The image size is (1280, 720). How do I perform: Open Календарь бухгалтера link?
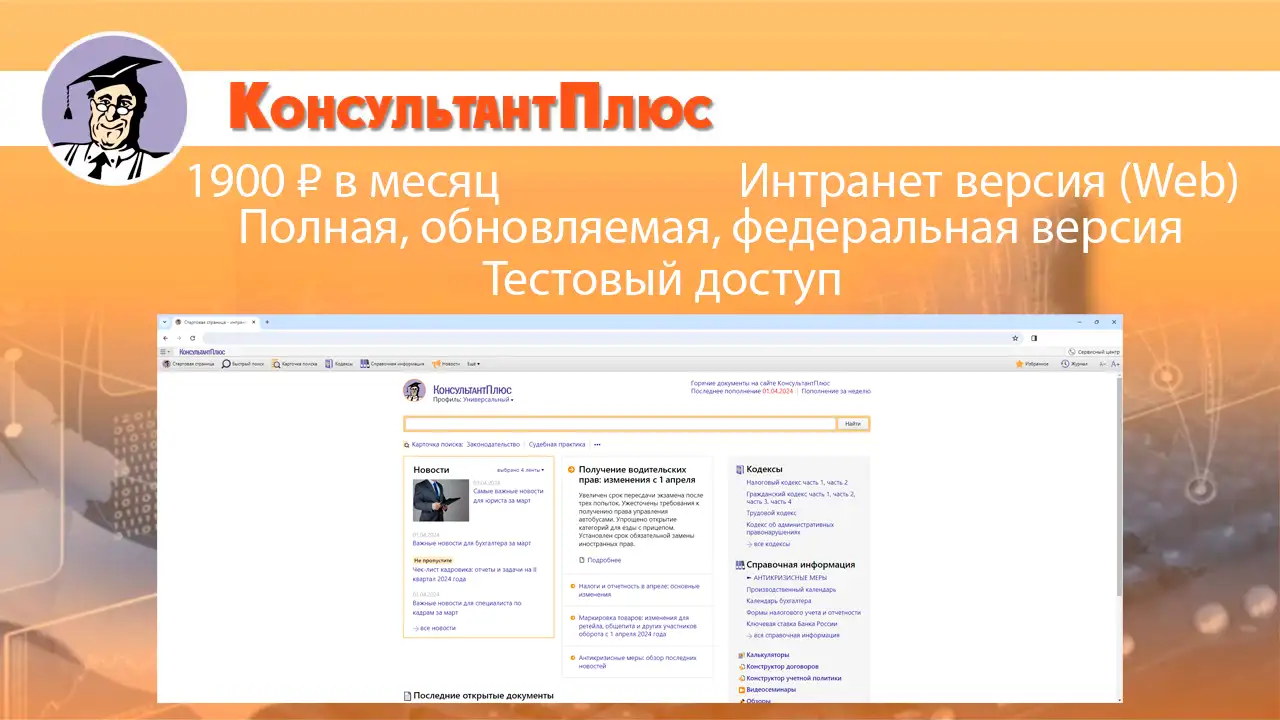pos(779,601)
